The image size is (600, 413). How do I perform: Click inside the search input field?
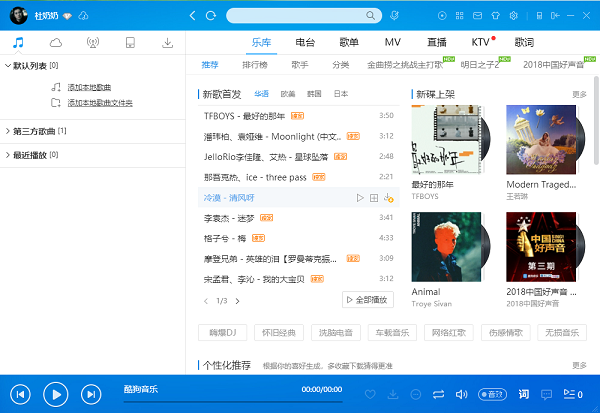[x=297, y=16]
